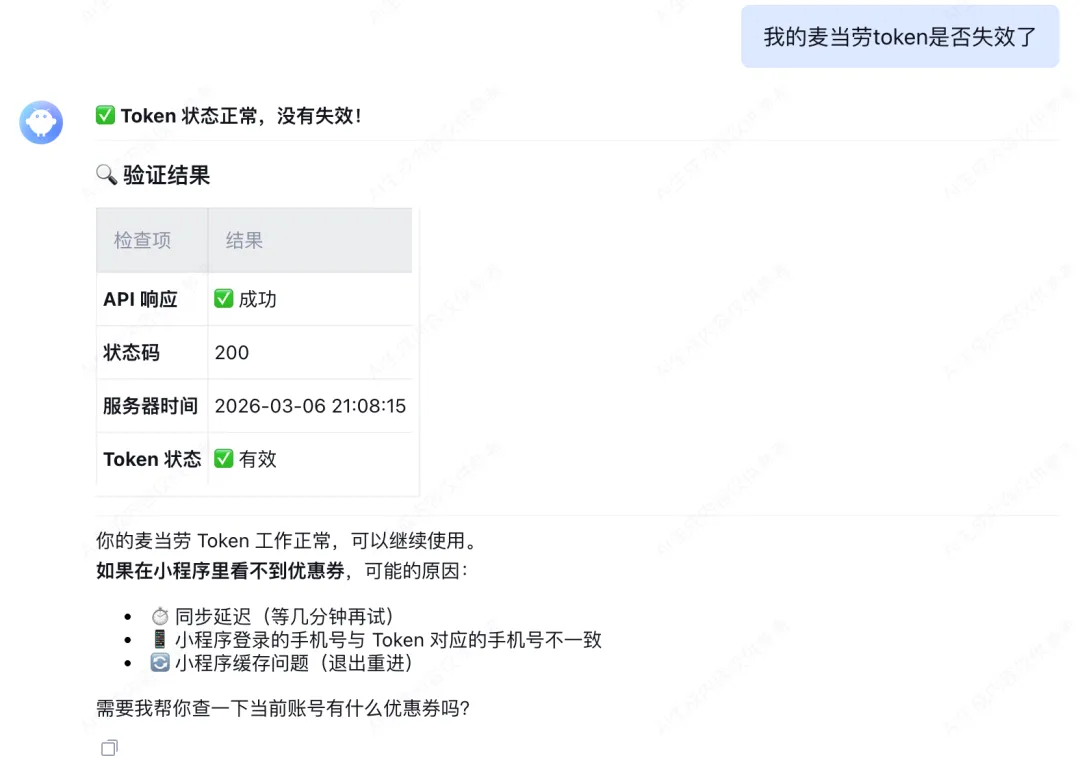Click the status code value '200'

(231, 352)
